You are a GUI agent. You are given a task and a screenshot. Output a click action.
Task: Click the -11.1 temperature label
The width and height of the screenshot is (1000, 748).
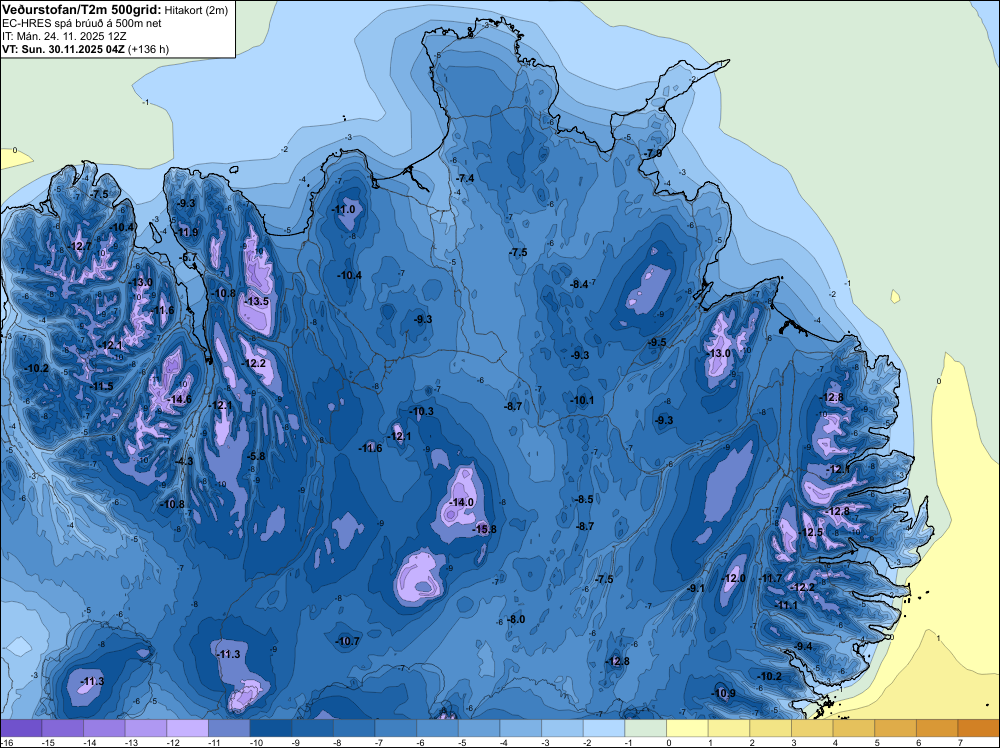tap(786, 605)
